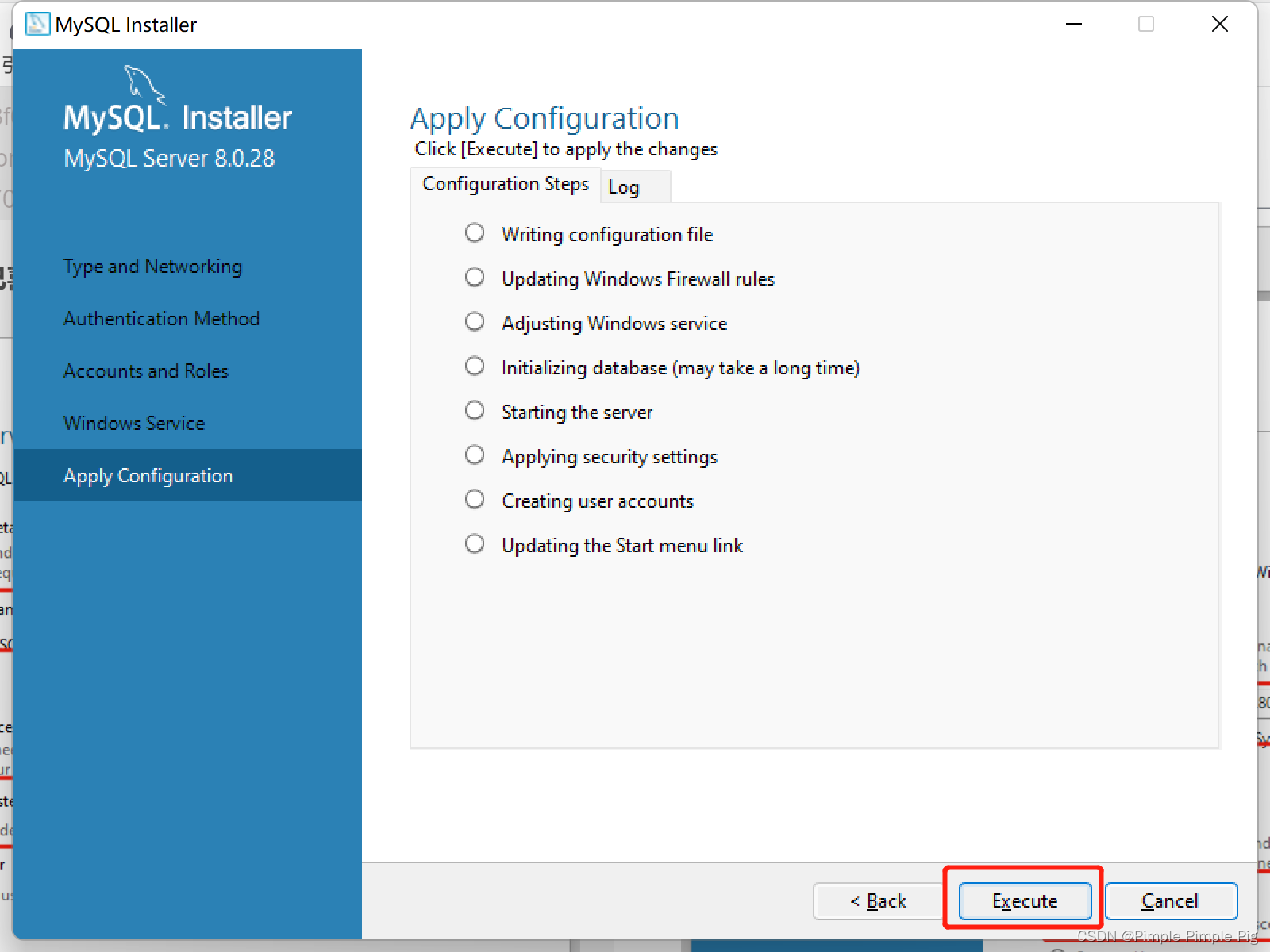Go back with the Back button
This screenshot has width=1270, height=952.
pyautogui.click(x=878, y=901)
